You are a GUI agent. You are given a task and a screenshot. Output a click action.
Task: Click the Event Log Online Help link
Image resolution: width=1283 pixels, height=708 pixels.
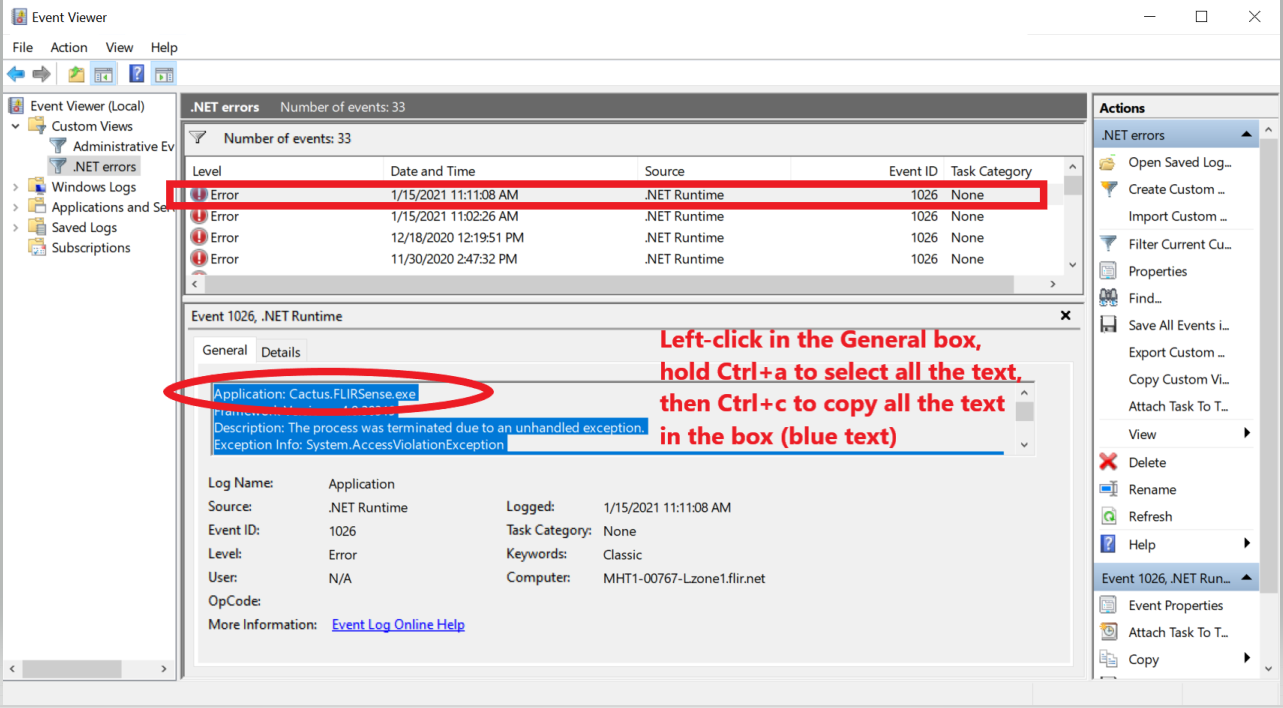point(397,623)
